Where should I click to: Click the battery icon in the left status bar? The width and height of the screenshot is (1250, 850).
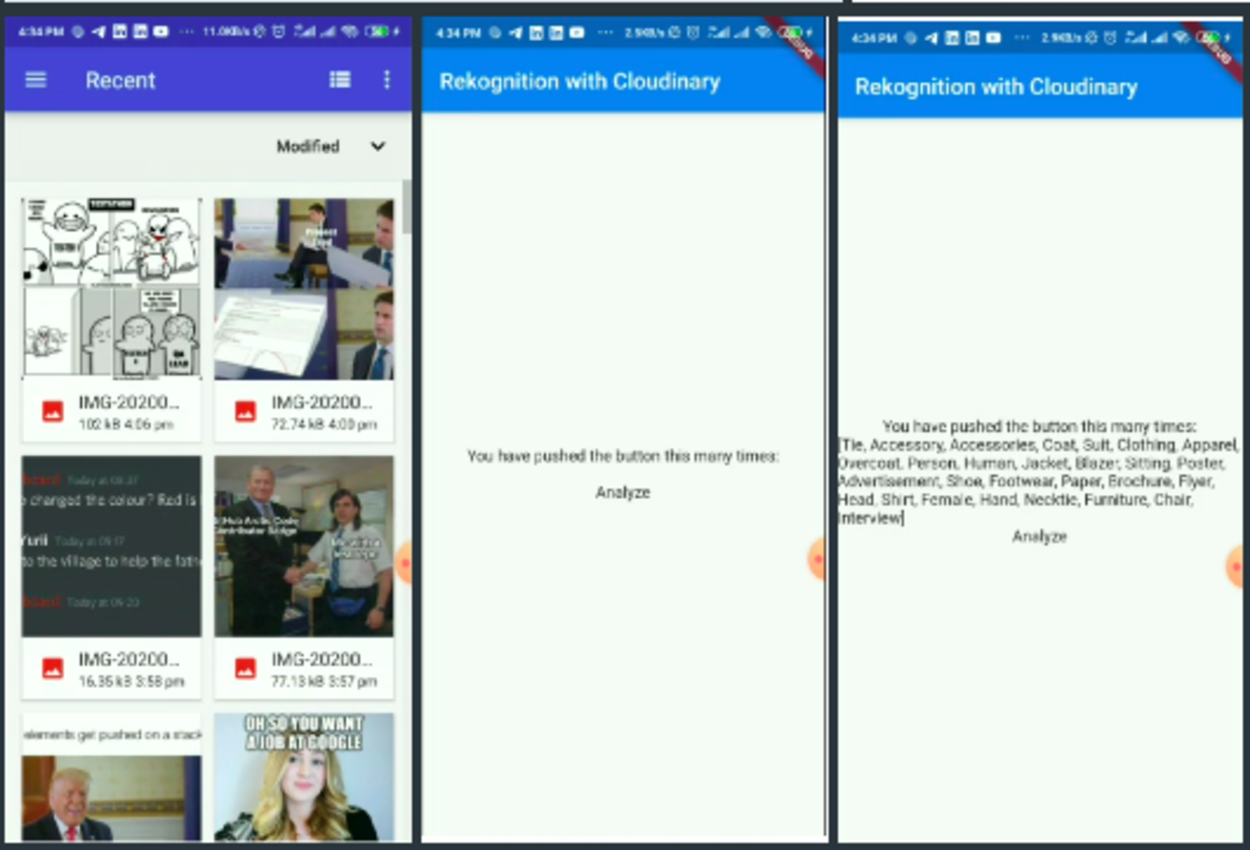coord(379,32)
